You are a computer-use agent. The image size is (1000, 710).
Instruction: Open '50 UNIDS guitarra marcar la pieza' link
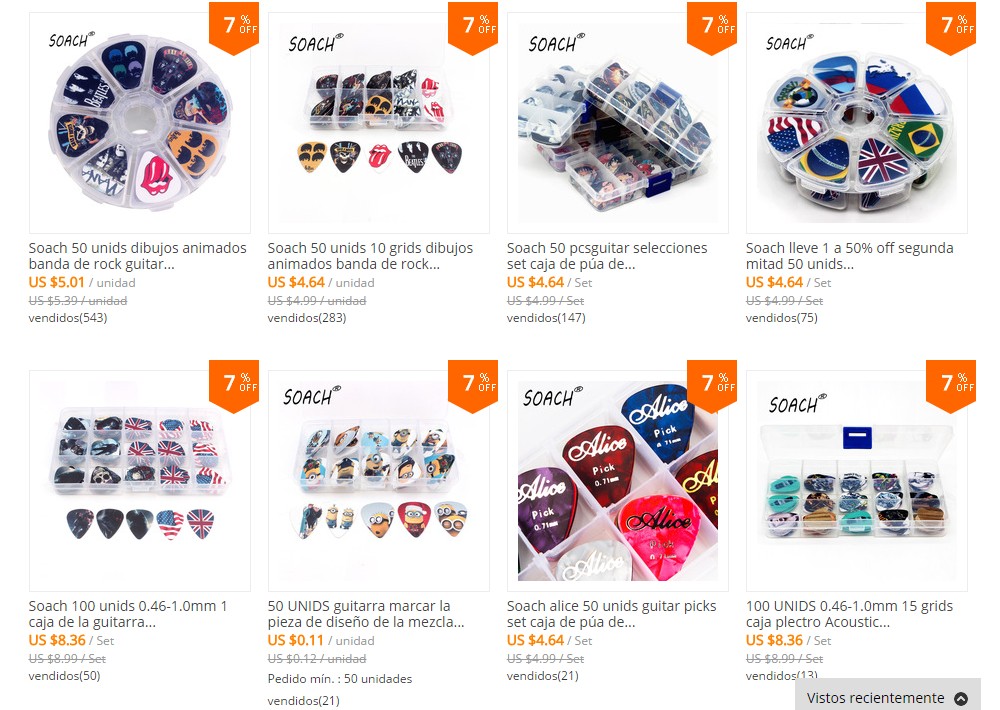click(x=366, y=614)
